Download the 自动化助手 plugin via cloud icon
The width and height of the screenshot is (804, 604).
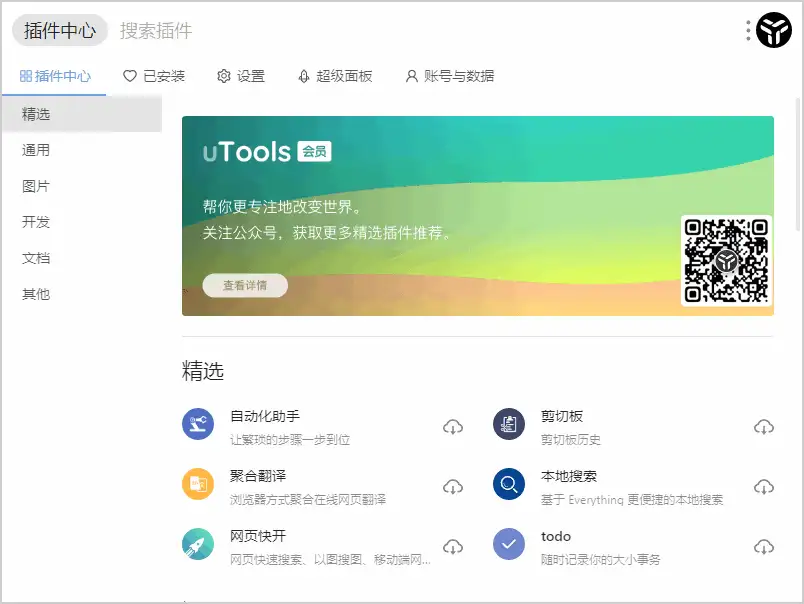[453, 424]
